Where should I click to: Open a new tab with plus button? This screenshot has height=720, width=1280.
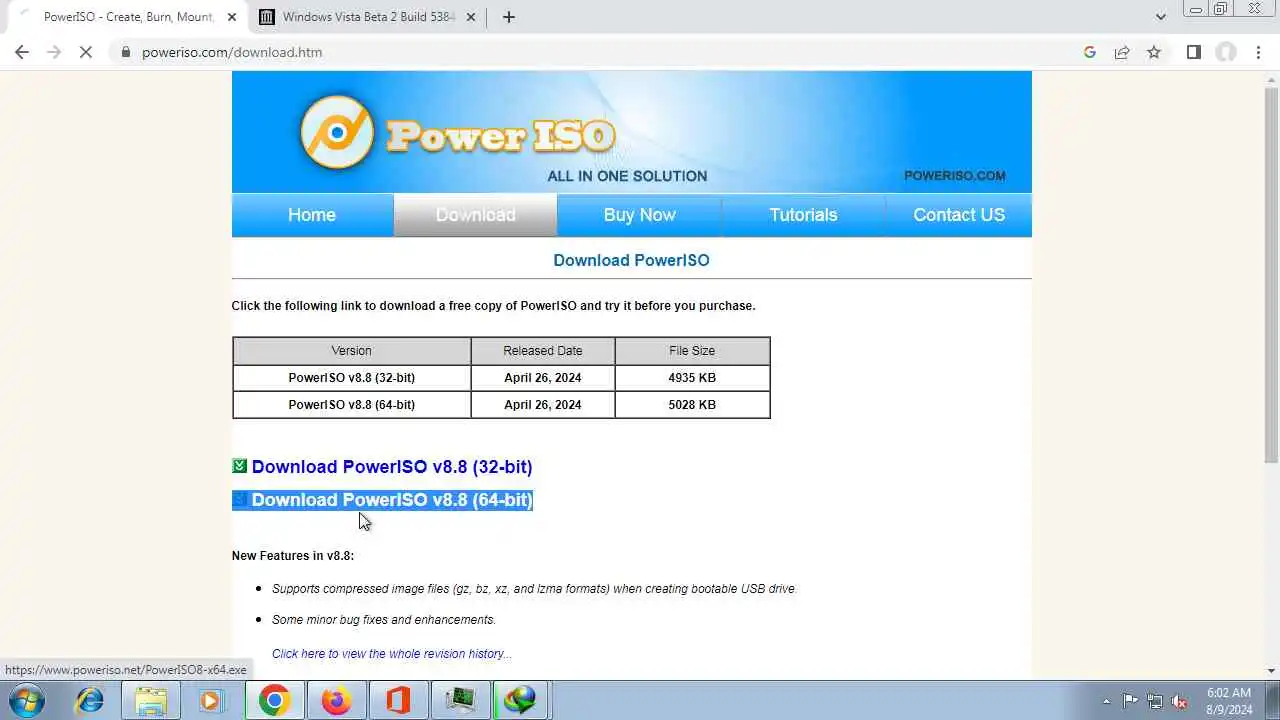pos(508,17)
